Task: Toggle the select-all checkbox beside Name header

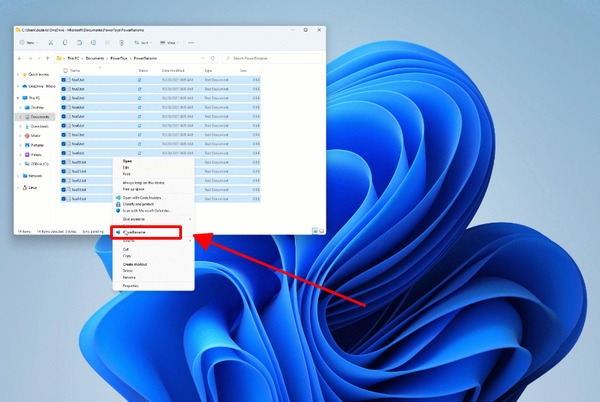Action: click(x=65, y=71)
